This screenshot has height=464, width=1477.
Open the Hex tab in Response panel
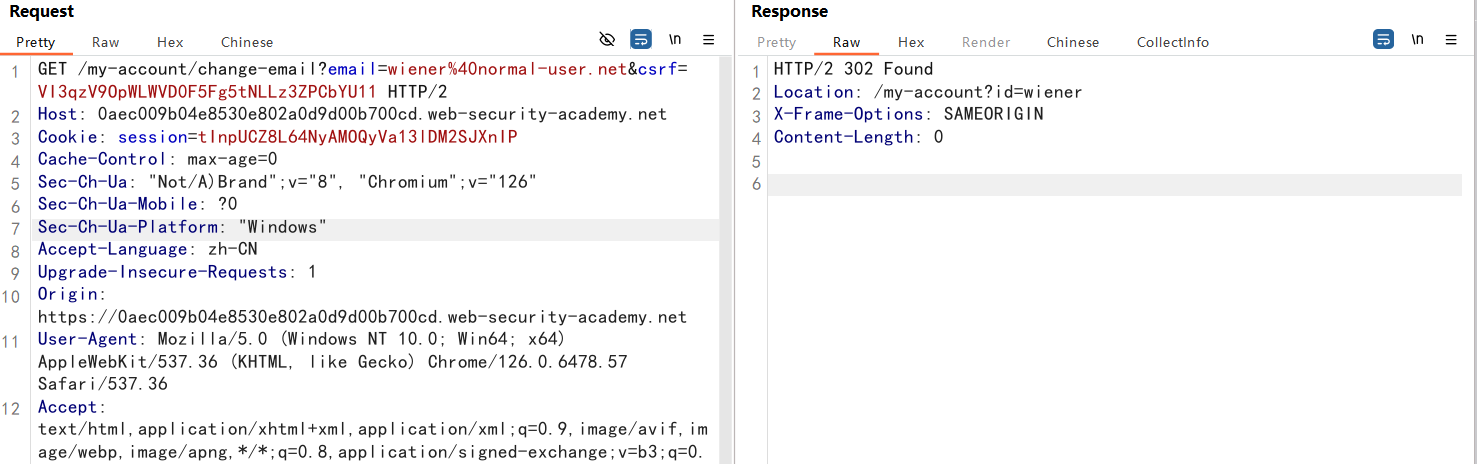(911, 42)
